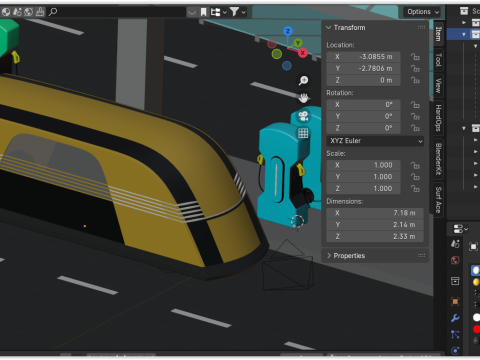Click Scene collection icon in outliner
This screenshot has height=360, width=480.
click(464, 11)
